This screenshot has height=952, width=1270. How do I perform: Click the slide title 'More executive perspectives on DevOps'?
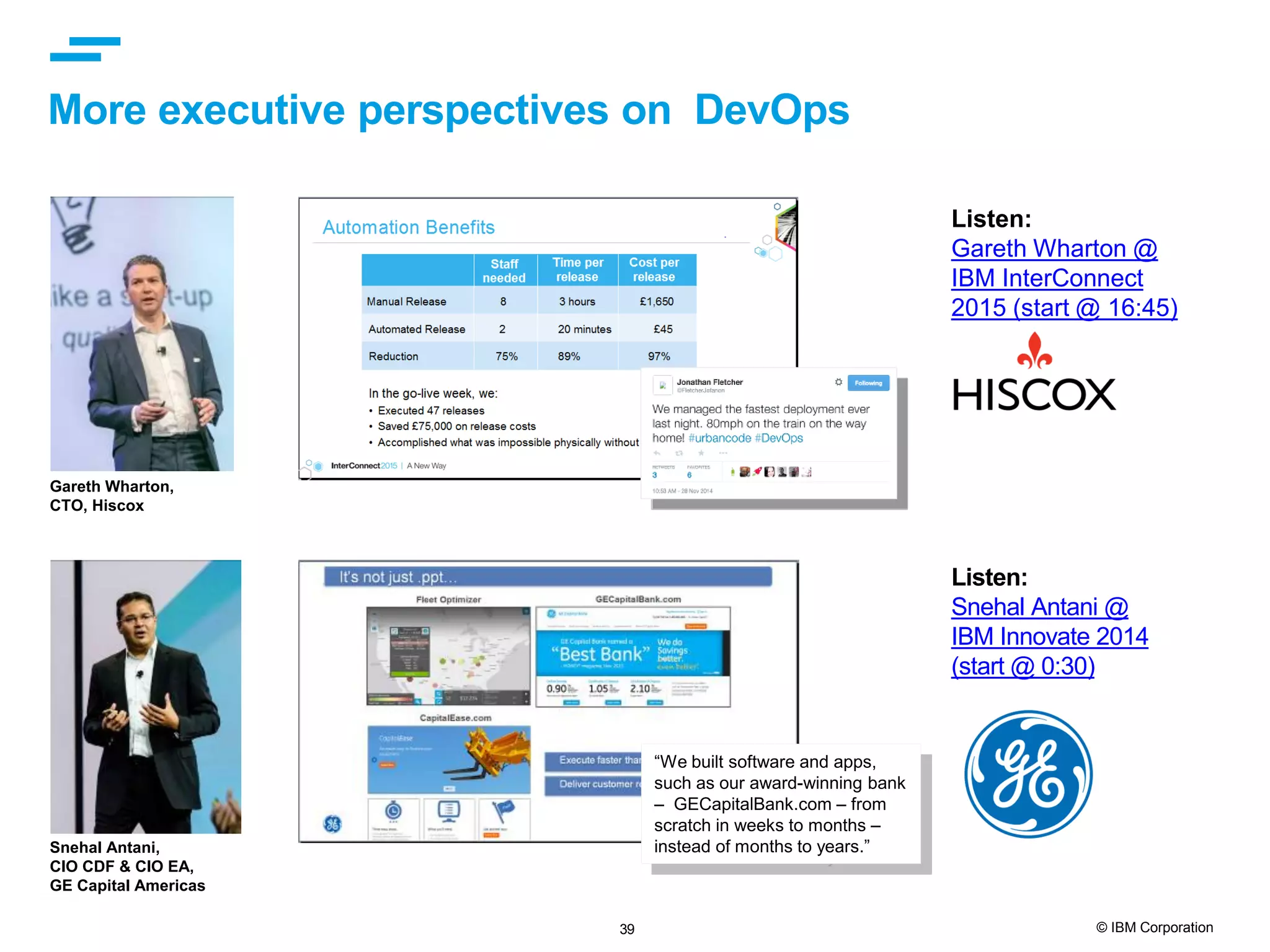449,110
